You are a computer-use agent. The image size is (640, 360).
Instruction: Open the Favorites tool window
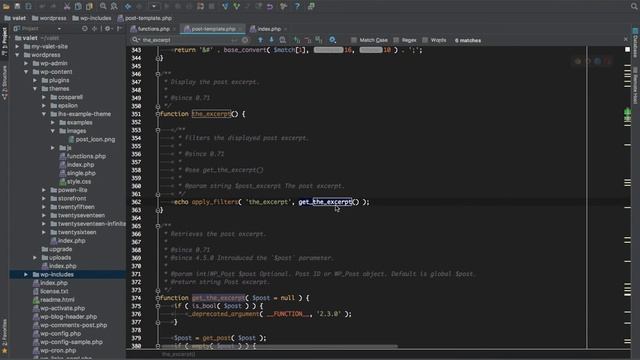(x=4, y=336)
